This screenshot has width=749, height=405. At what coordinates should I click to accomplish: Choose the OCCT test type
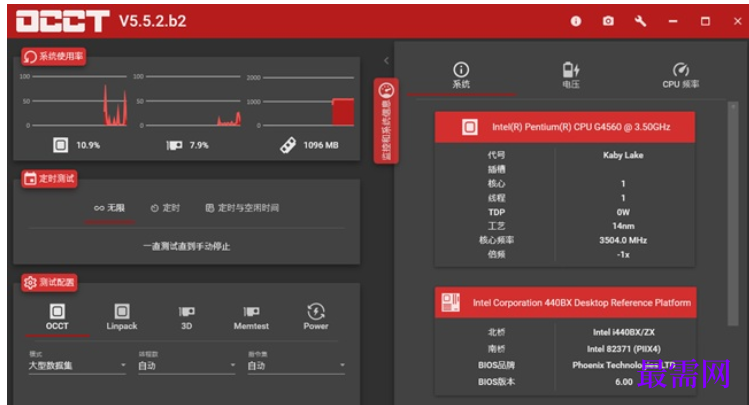click(57, 317)
